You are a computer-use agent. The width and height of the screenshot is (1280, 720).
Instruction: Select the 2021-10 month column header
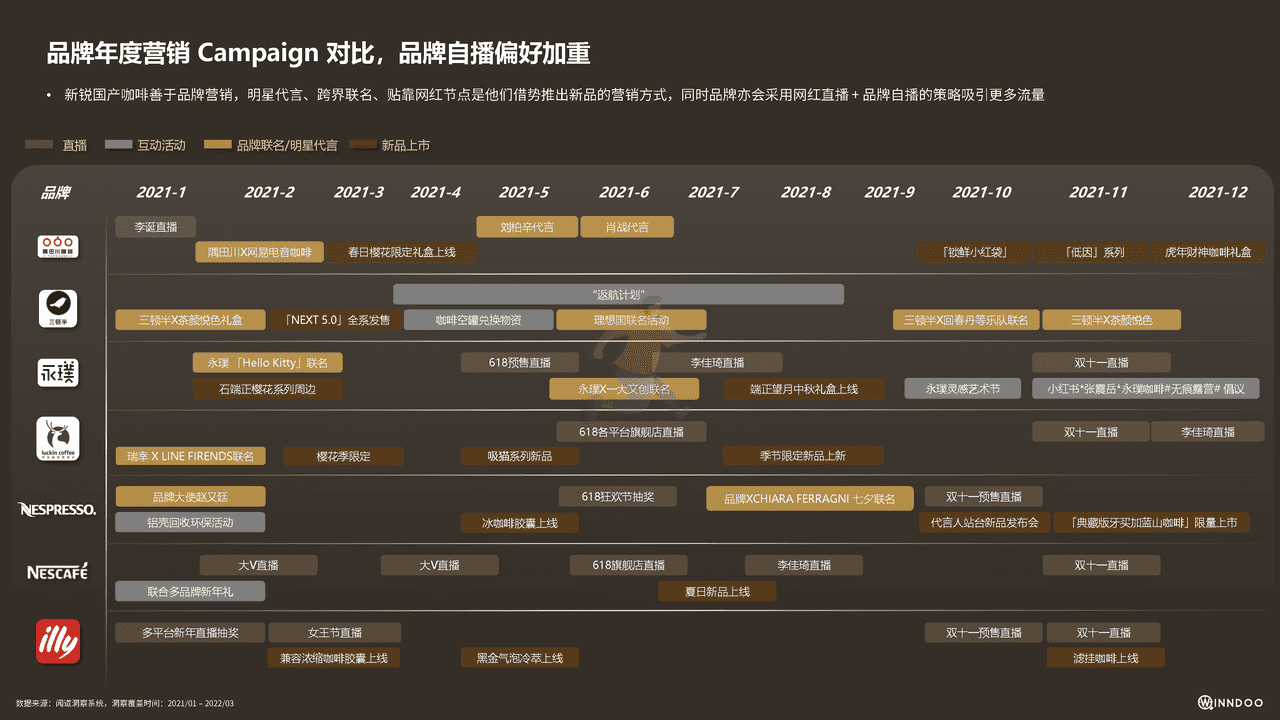tap(982, 192)
